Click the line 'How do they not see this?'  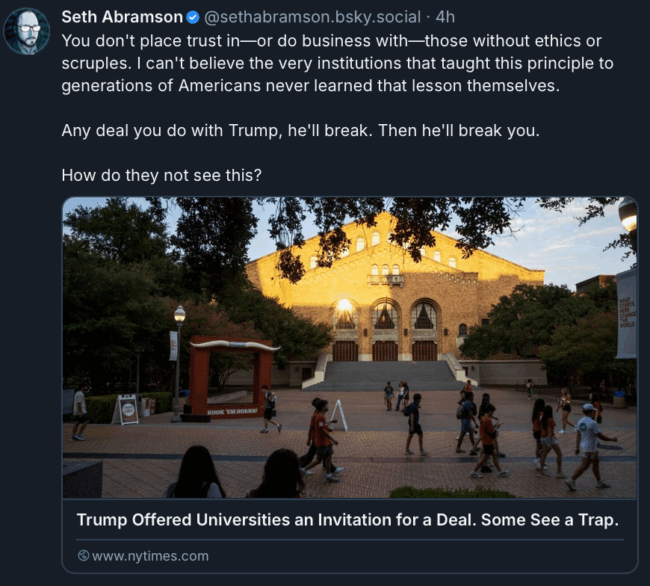(x=162, y=175)
